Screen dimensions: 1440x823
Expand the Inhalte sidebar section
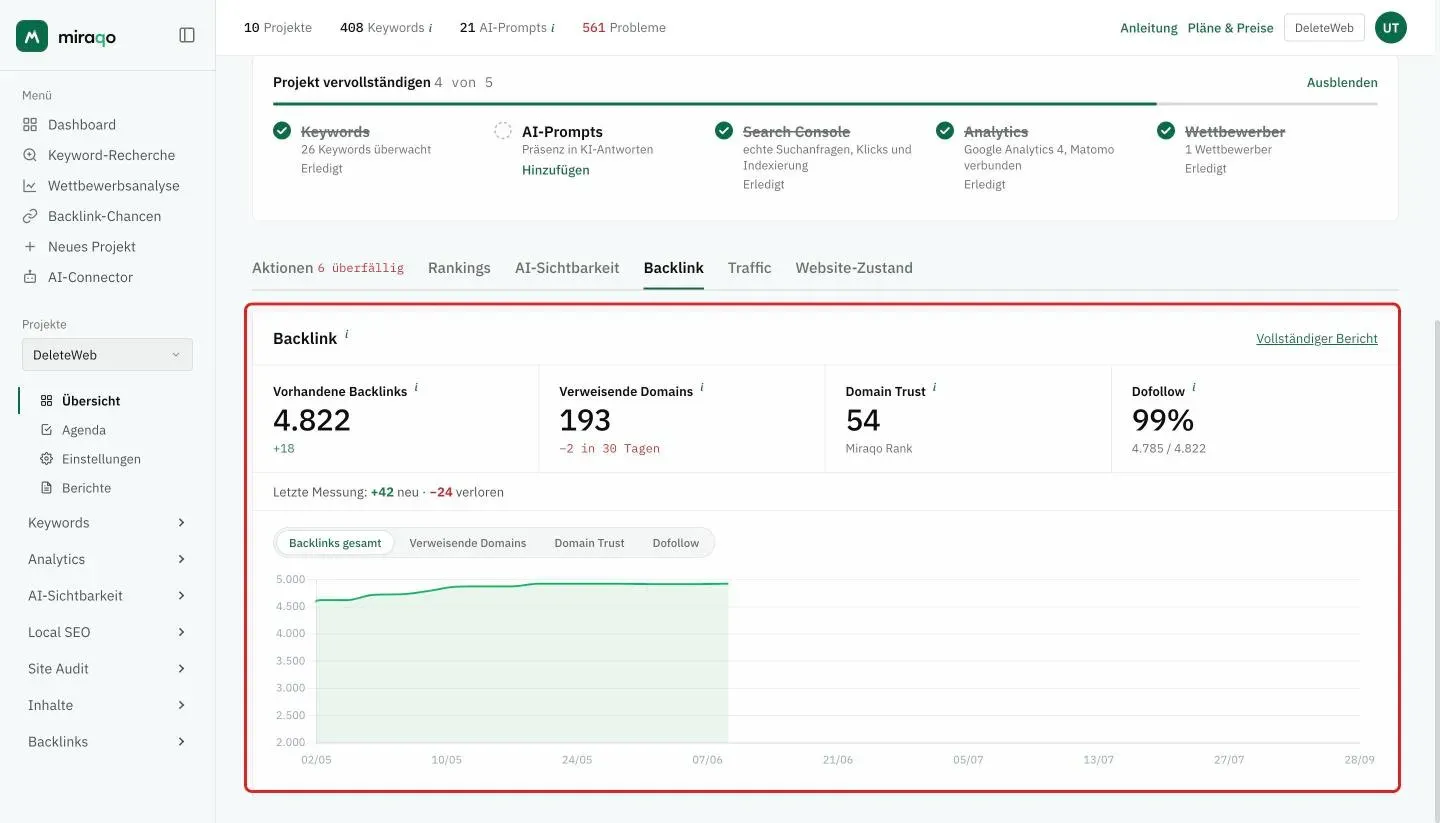coord(107,705)
